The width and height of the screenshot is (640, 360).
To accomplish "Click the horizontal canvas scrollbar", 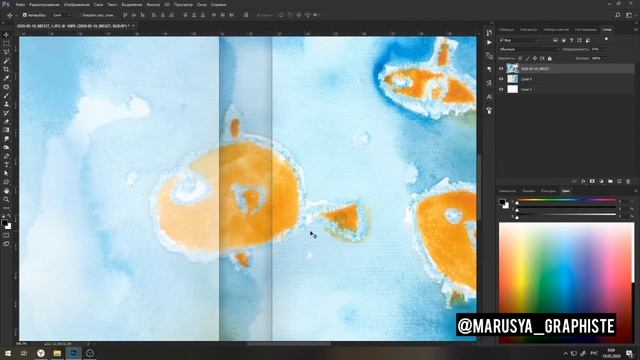I will tap(289, 344).
